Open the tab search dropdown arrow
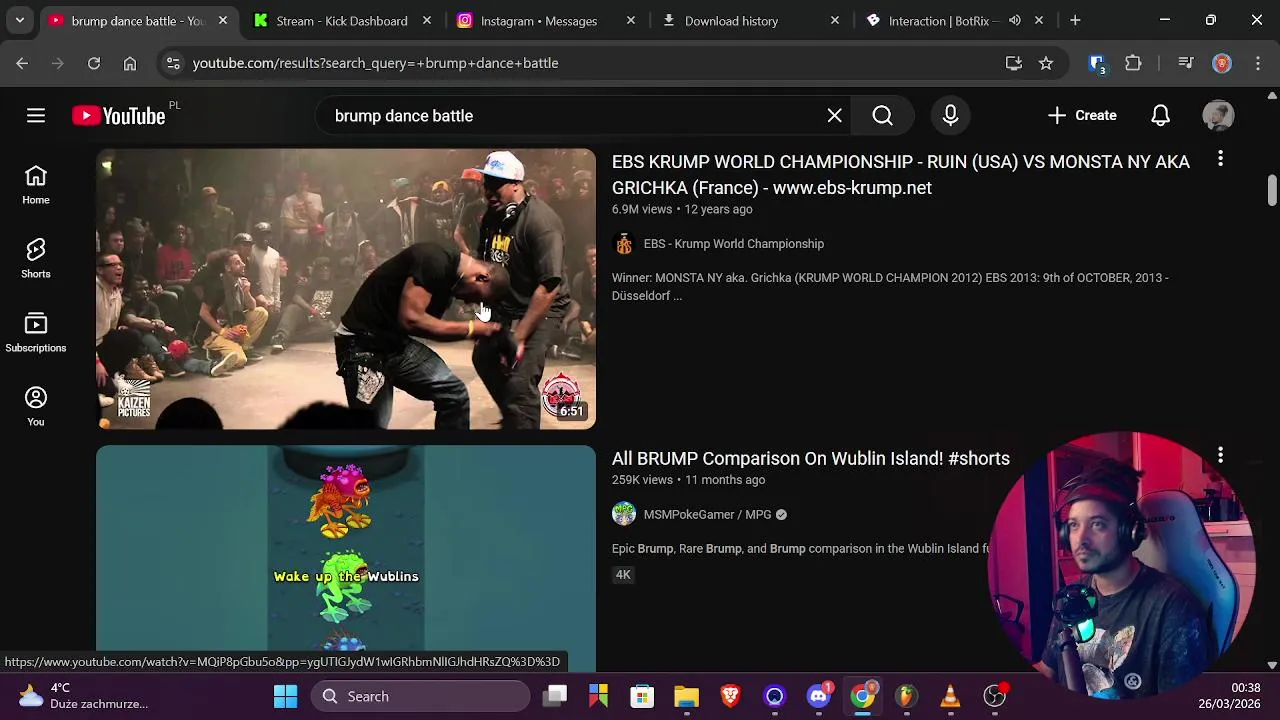 coord(19,20)
